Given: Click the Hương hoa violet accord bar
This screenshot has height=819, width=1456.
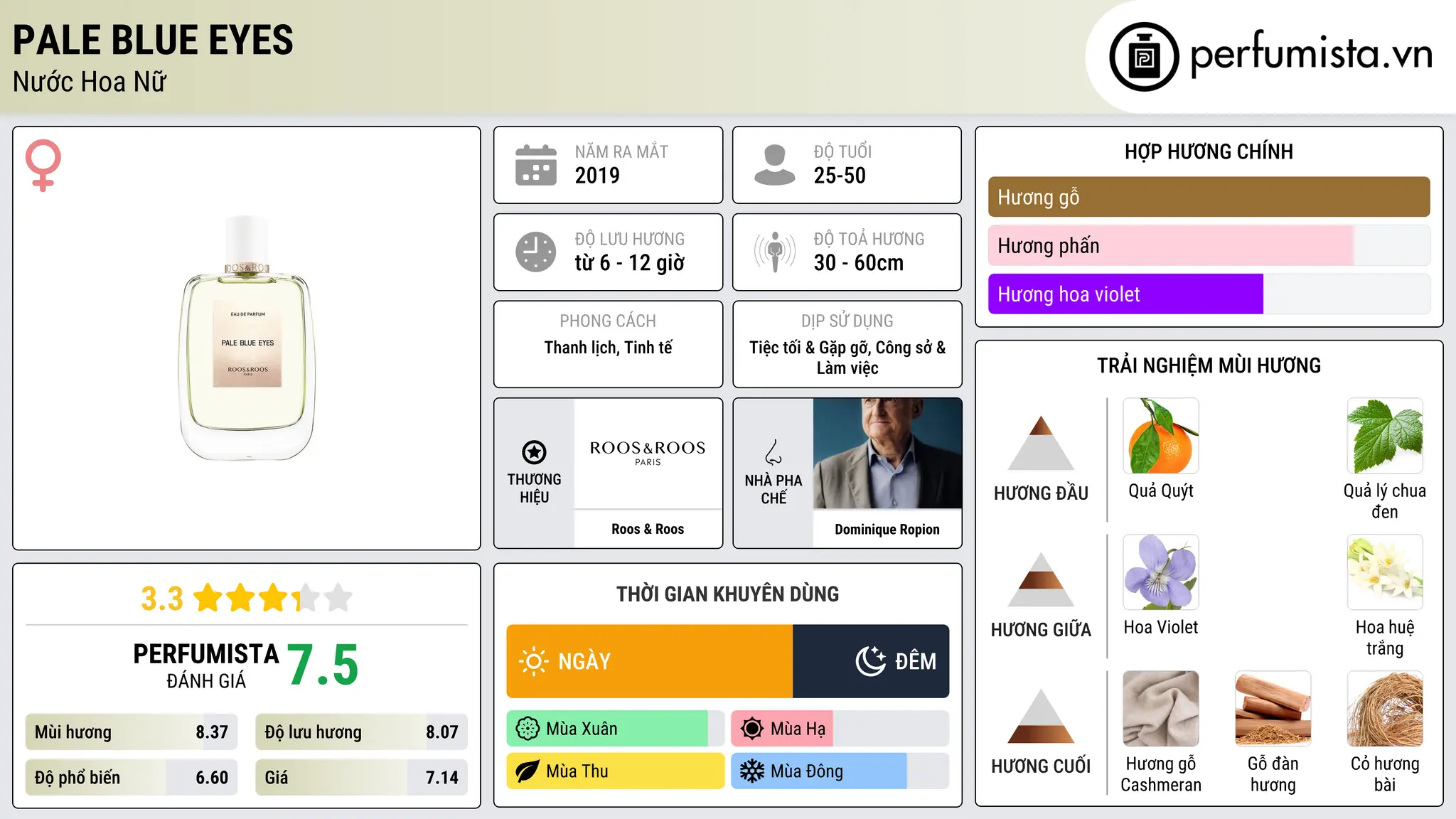Looking at the screenshot, I should [x=1209, y=294].
